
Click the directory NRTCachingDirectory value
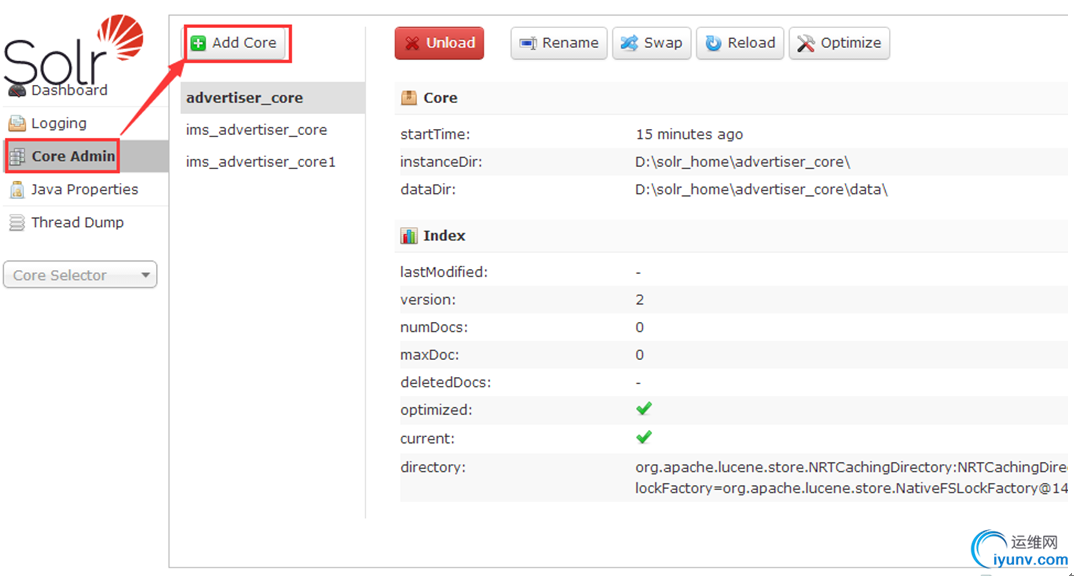851,467
